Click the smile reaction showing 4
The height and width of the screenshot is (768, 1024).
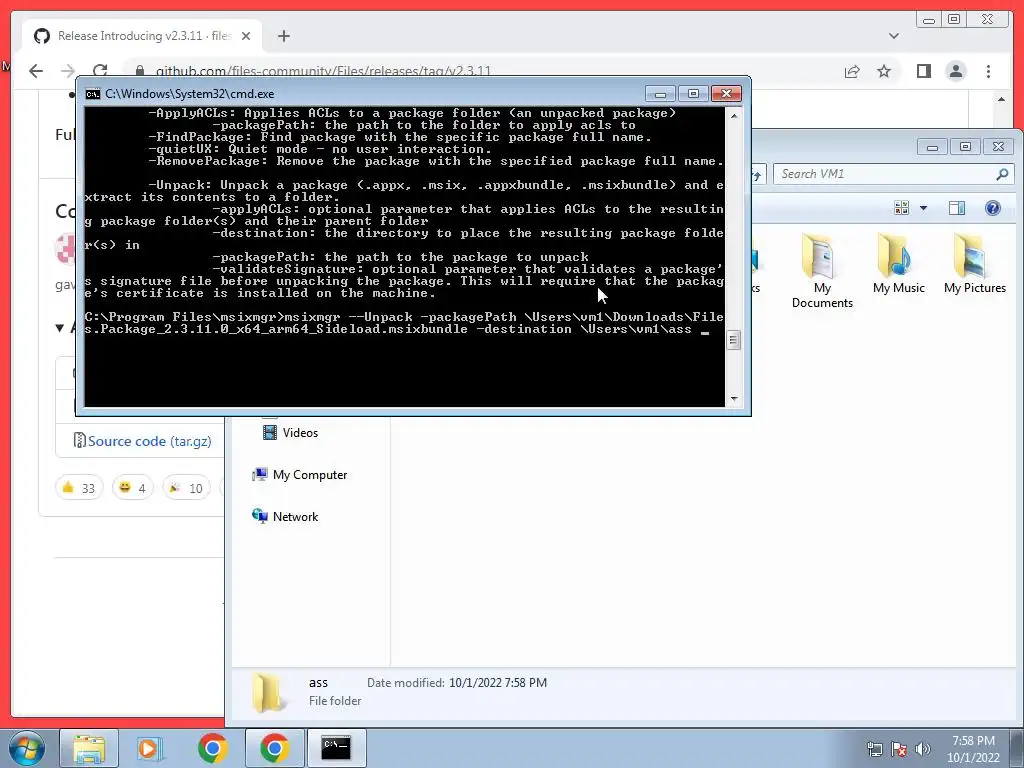(133, 488)
